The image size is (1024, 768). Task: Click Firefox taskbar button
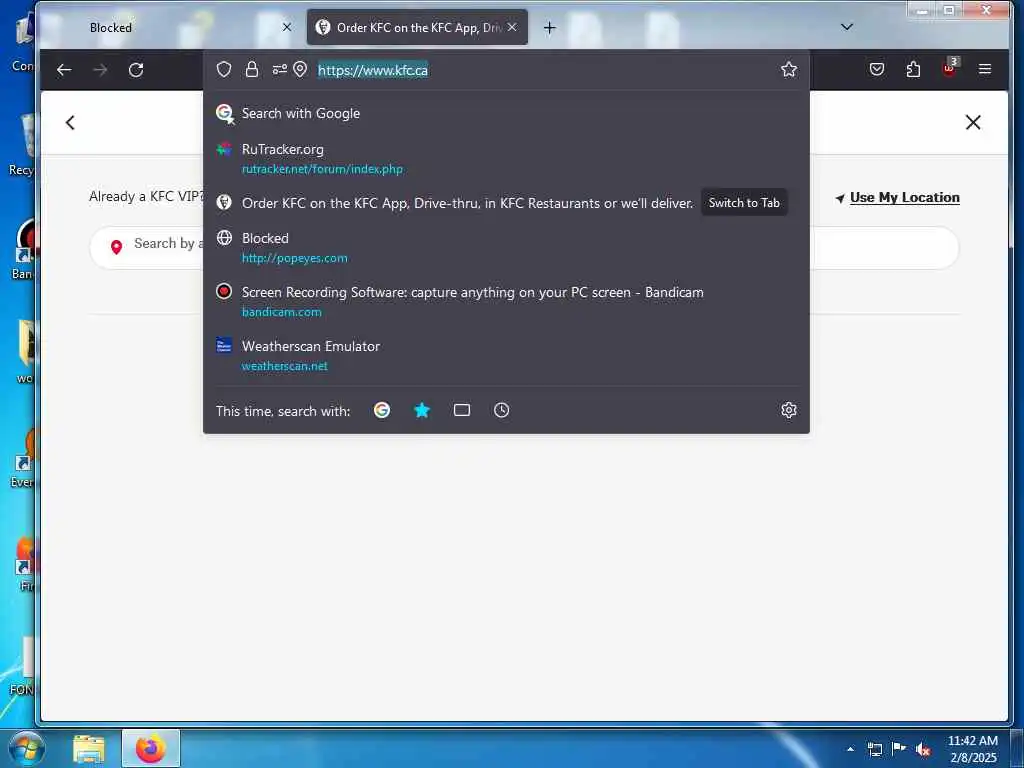coord(151,748)
